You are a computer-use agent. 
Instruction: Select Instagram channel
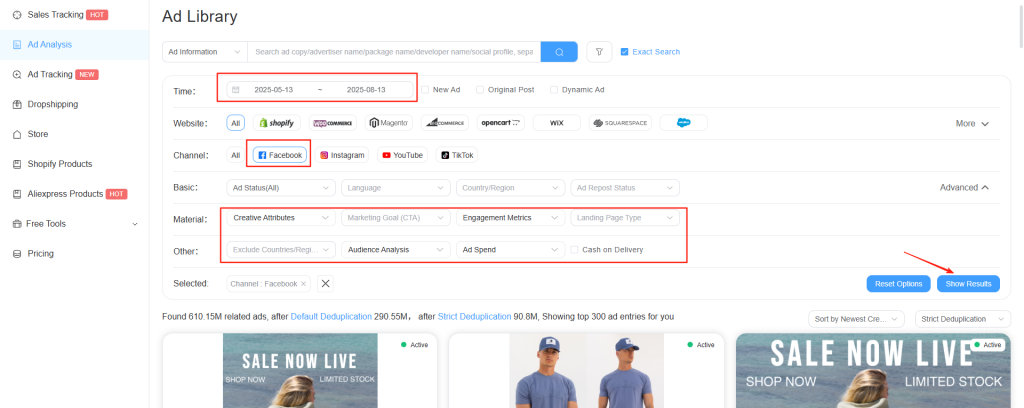click(x=342, y=155)
